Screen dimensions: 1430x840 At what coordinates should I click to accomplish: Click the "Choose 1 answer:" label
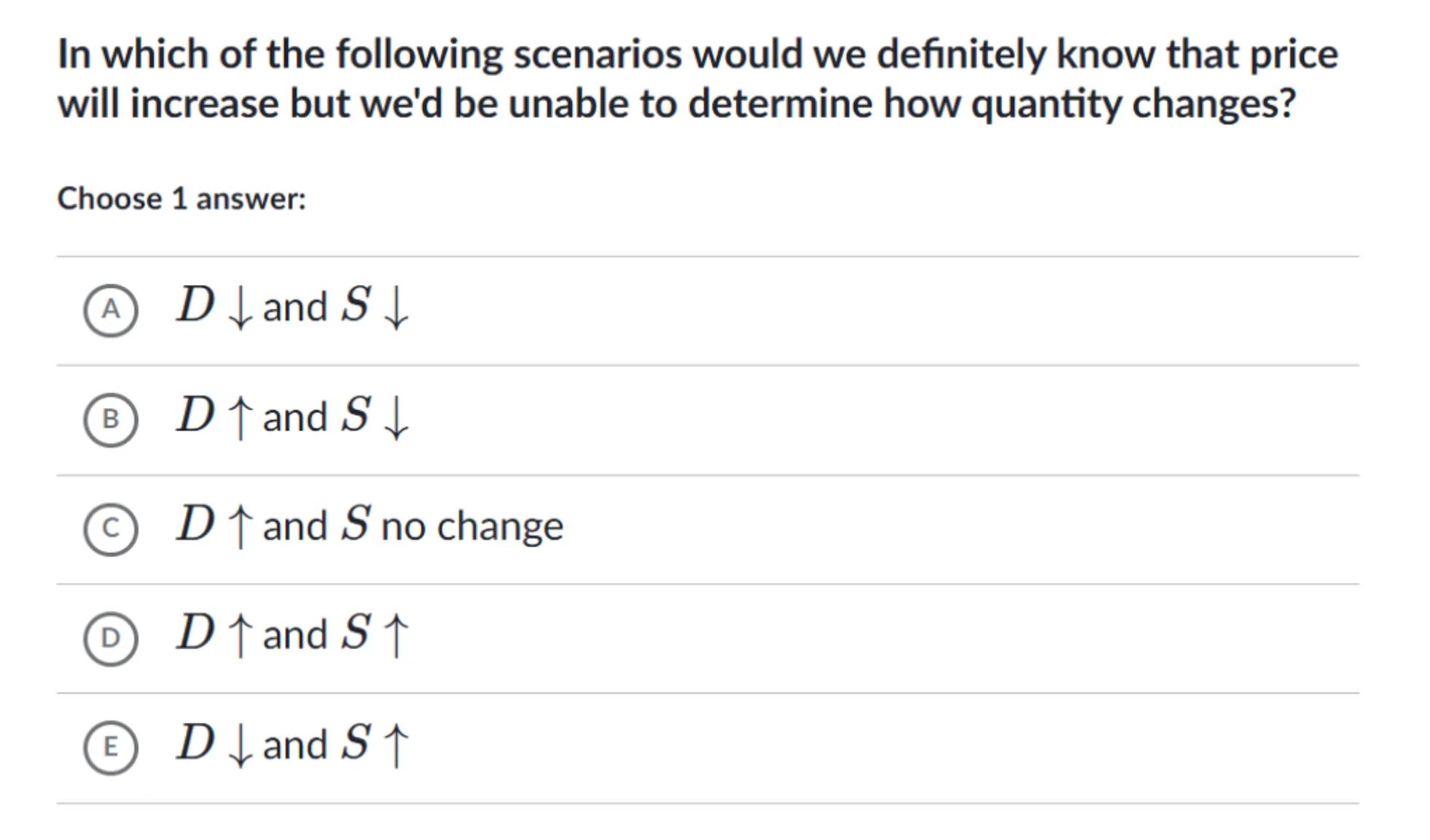[x=181, y=199]
